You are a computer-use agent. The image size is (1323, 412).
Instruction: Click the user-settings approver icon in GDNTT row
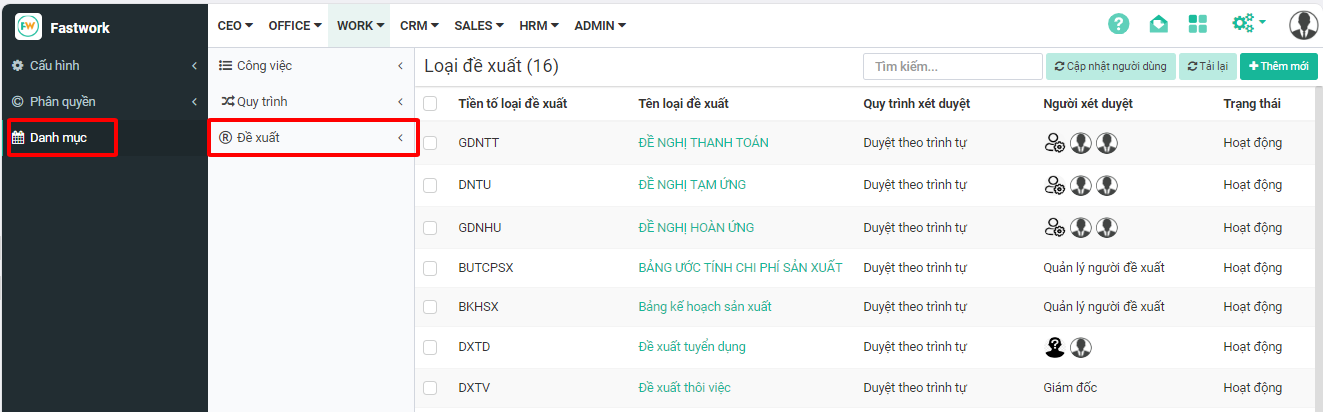[x=1054, y=143]
